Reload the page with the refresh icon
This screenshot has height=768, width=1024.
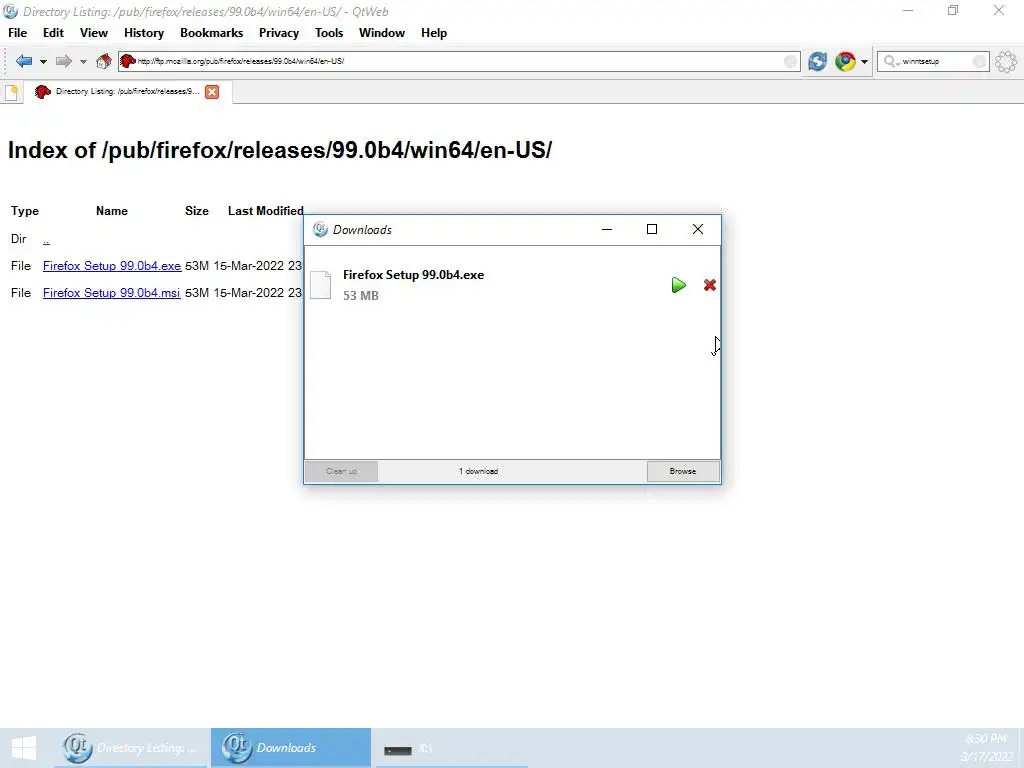click(817, 61)
